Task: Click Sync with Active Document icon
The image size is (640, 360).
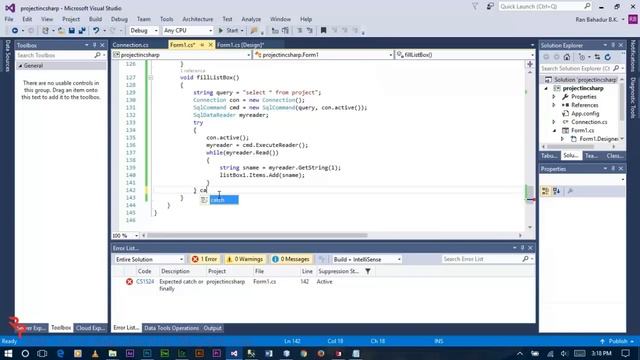Action: pyautogui.click(x=597, y=57)
